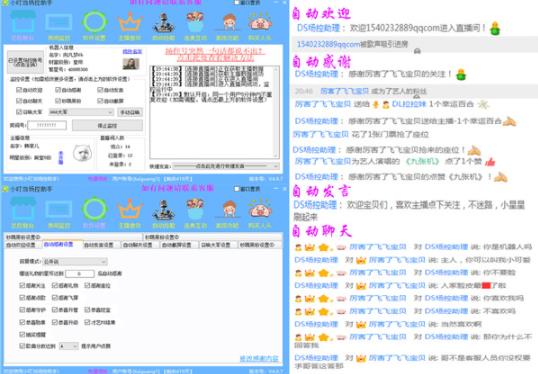Toggle the 自动聊天 checkbox in top window

(x=19, y=101)
